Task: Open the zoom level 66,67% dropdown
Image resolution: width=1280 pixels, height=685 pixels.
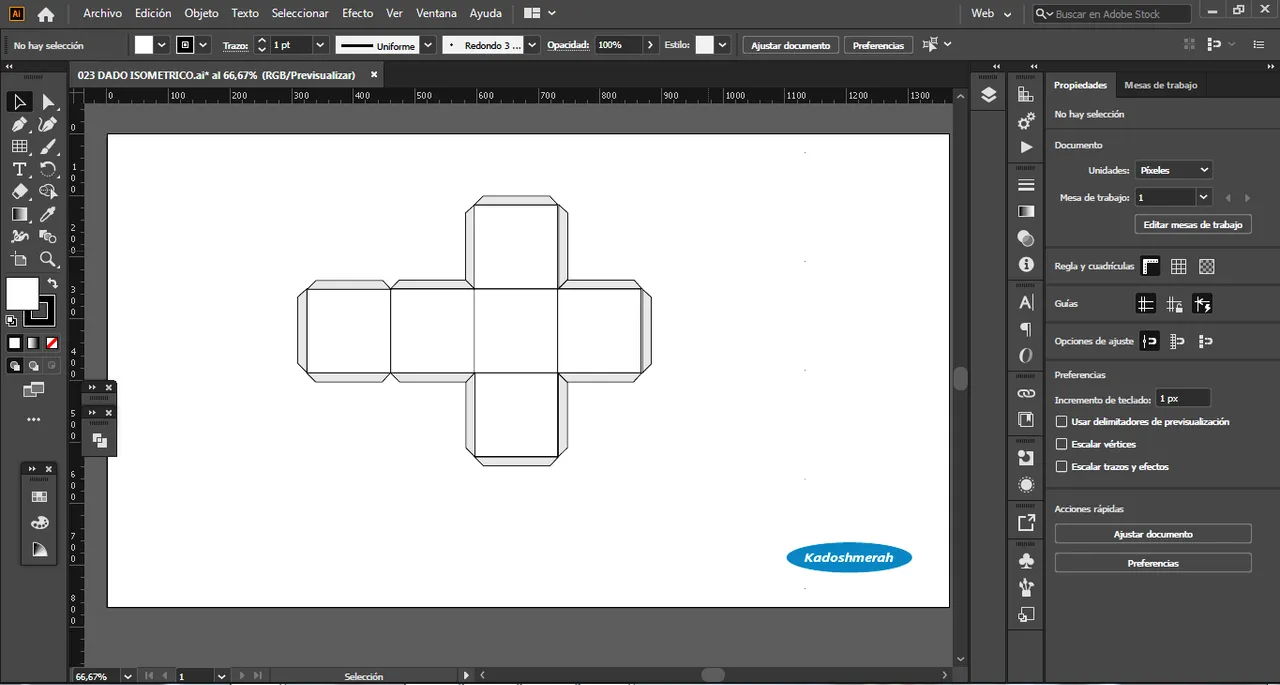Action: [127, 677]
